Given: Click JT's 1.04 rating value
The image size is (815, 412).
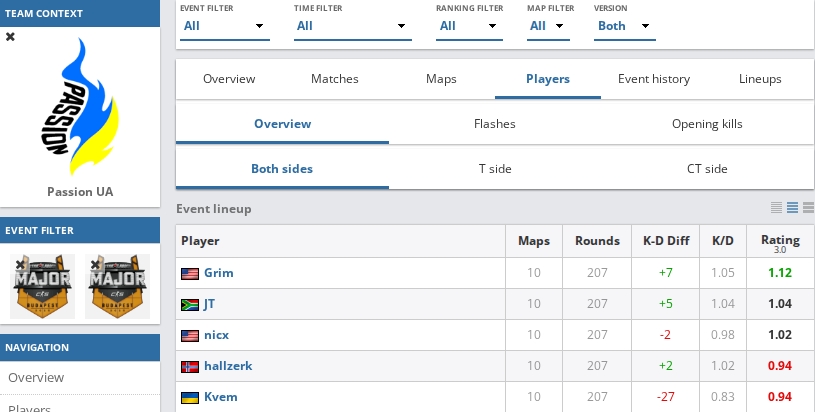Looking at the screenshot, I should [x=780, y=304].
